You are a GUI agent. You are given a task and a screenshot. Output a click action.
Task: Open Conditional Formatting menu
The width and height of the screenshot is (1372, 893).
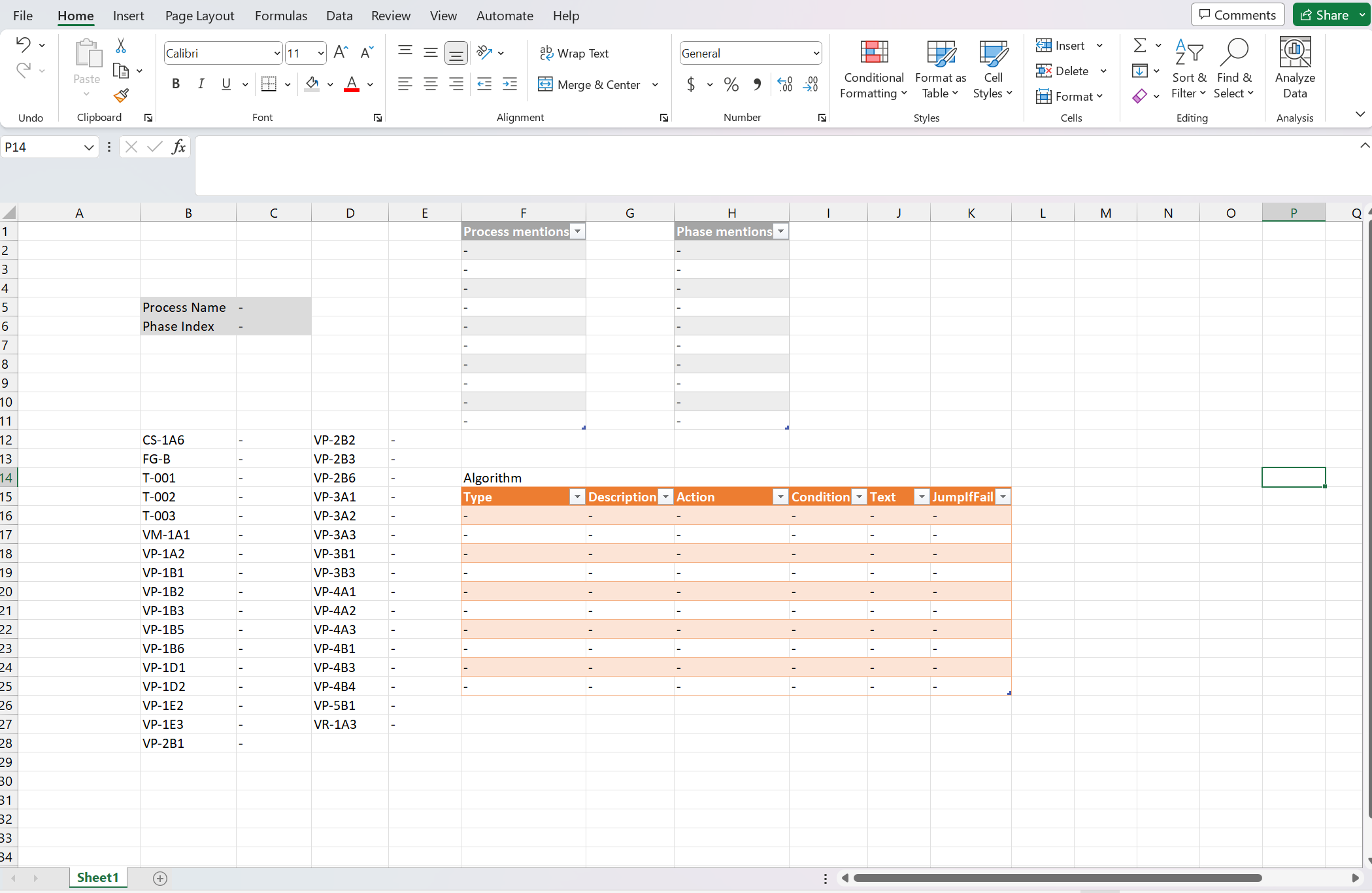[874, 70]
